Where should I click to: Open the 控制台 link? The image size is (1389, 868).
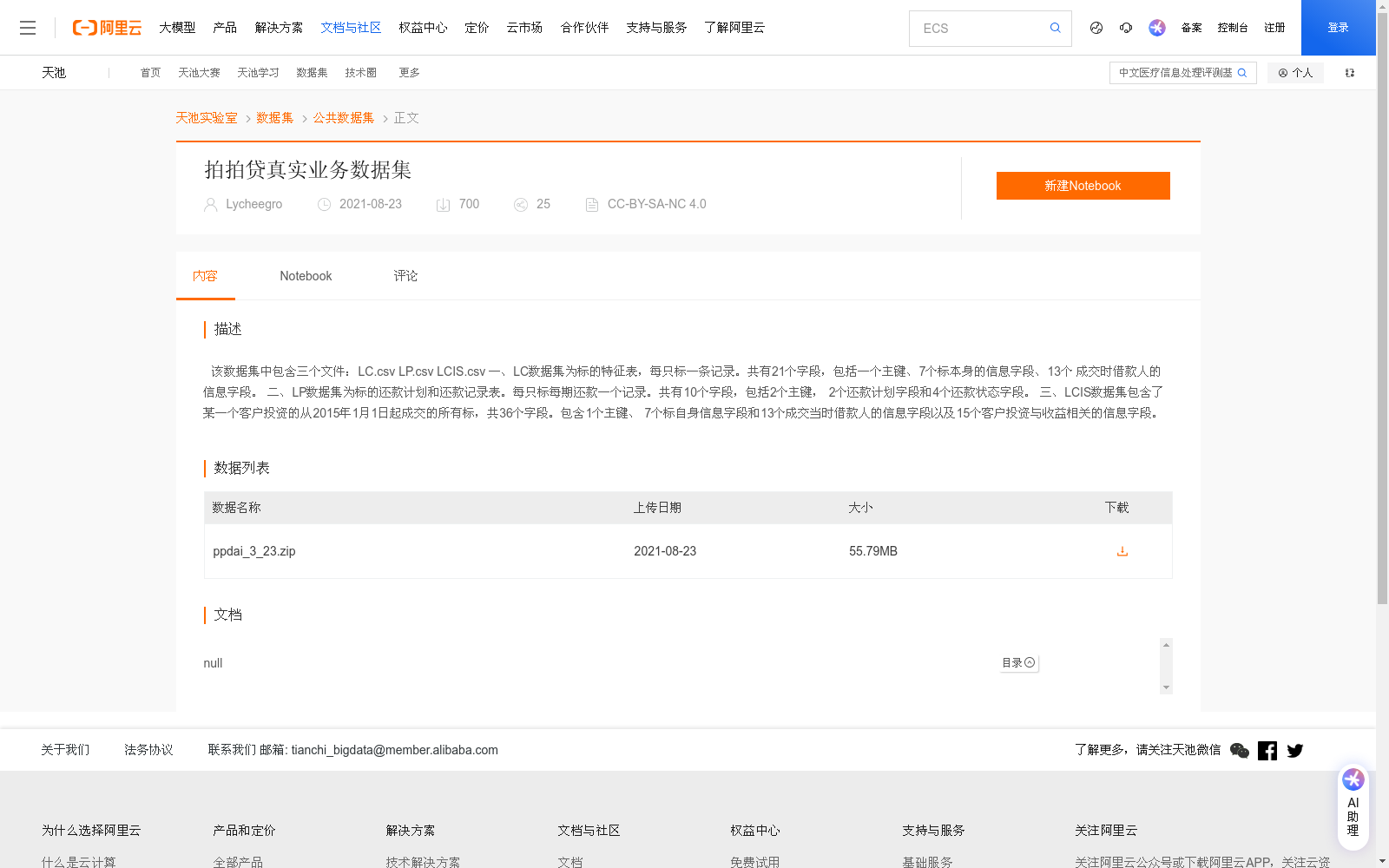coord(1233,28)
